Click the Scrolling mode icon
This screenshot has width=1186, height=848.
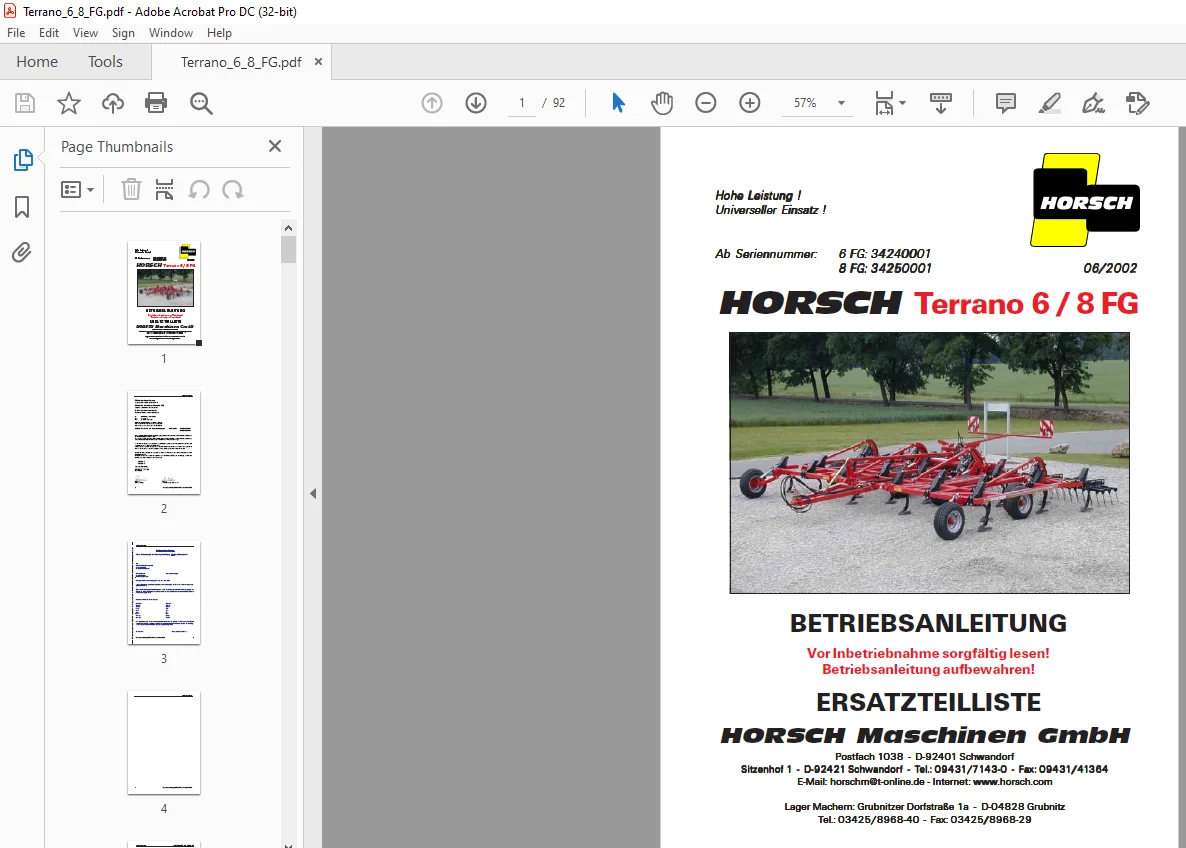coord(941,103)
